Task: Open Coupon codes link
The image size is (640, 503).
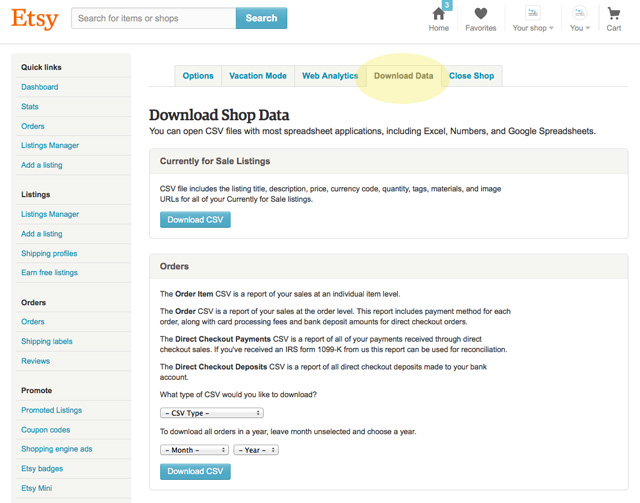Action: point(46,430)
